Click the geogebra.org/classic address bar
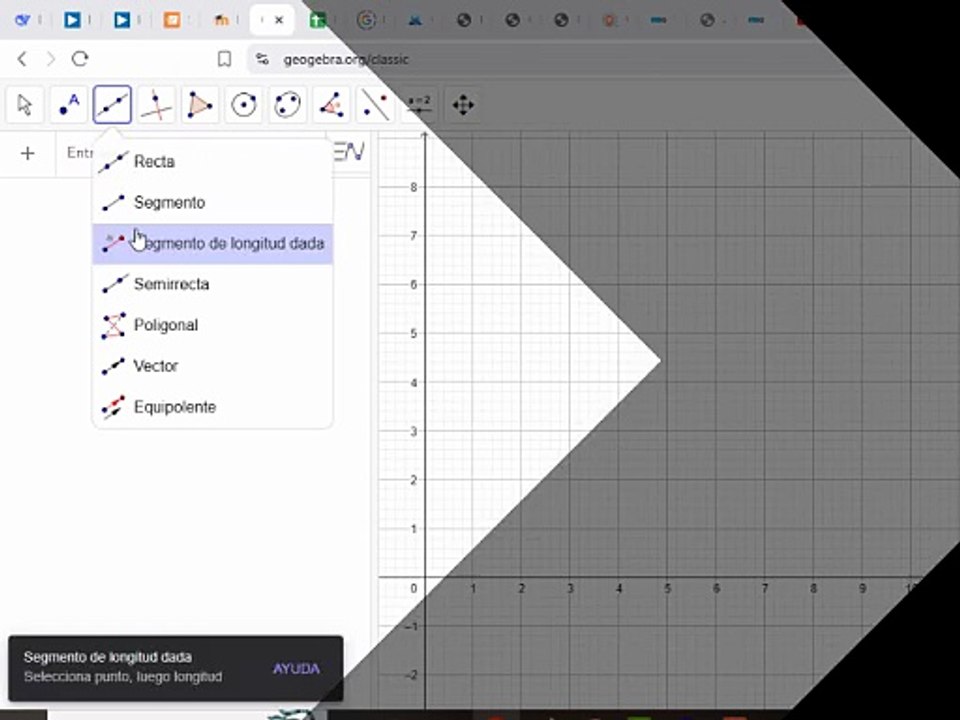 pyautogui.click(x=346, y=59)
